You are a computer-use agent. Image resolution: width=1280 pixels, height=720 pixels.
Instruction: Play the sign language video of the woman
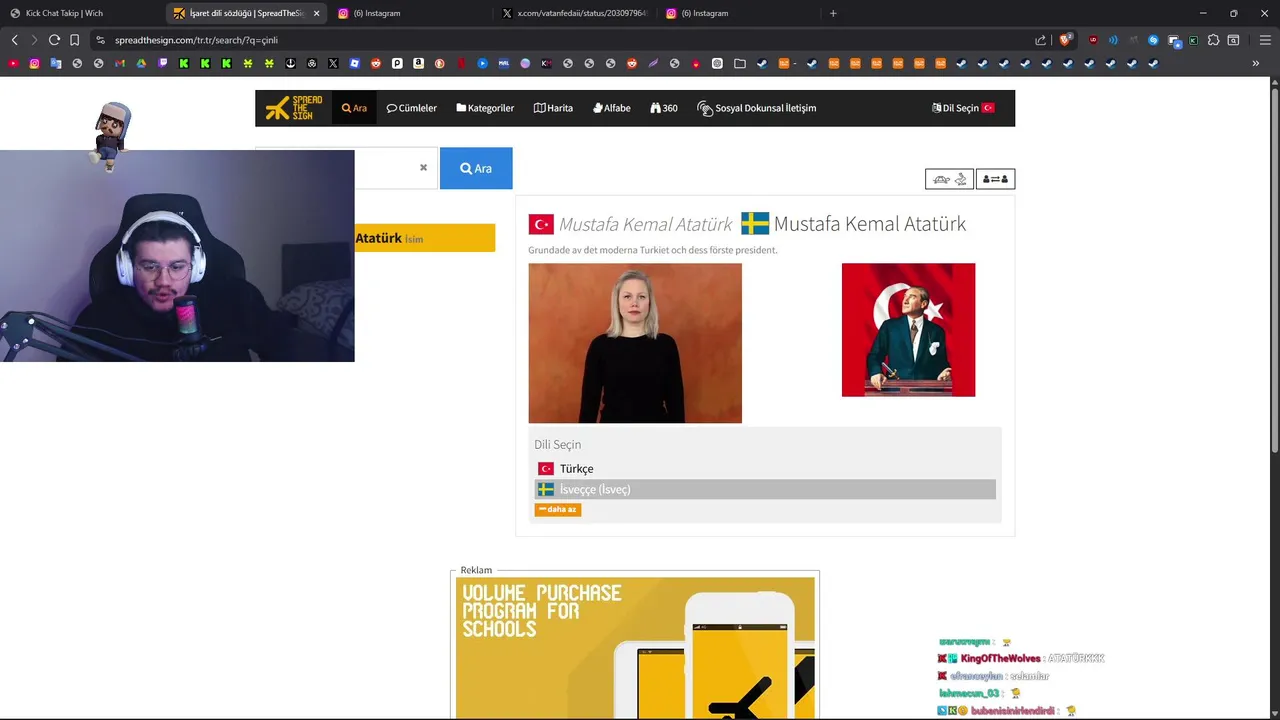point(635,343)
